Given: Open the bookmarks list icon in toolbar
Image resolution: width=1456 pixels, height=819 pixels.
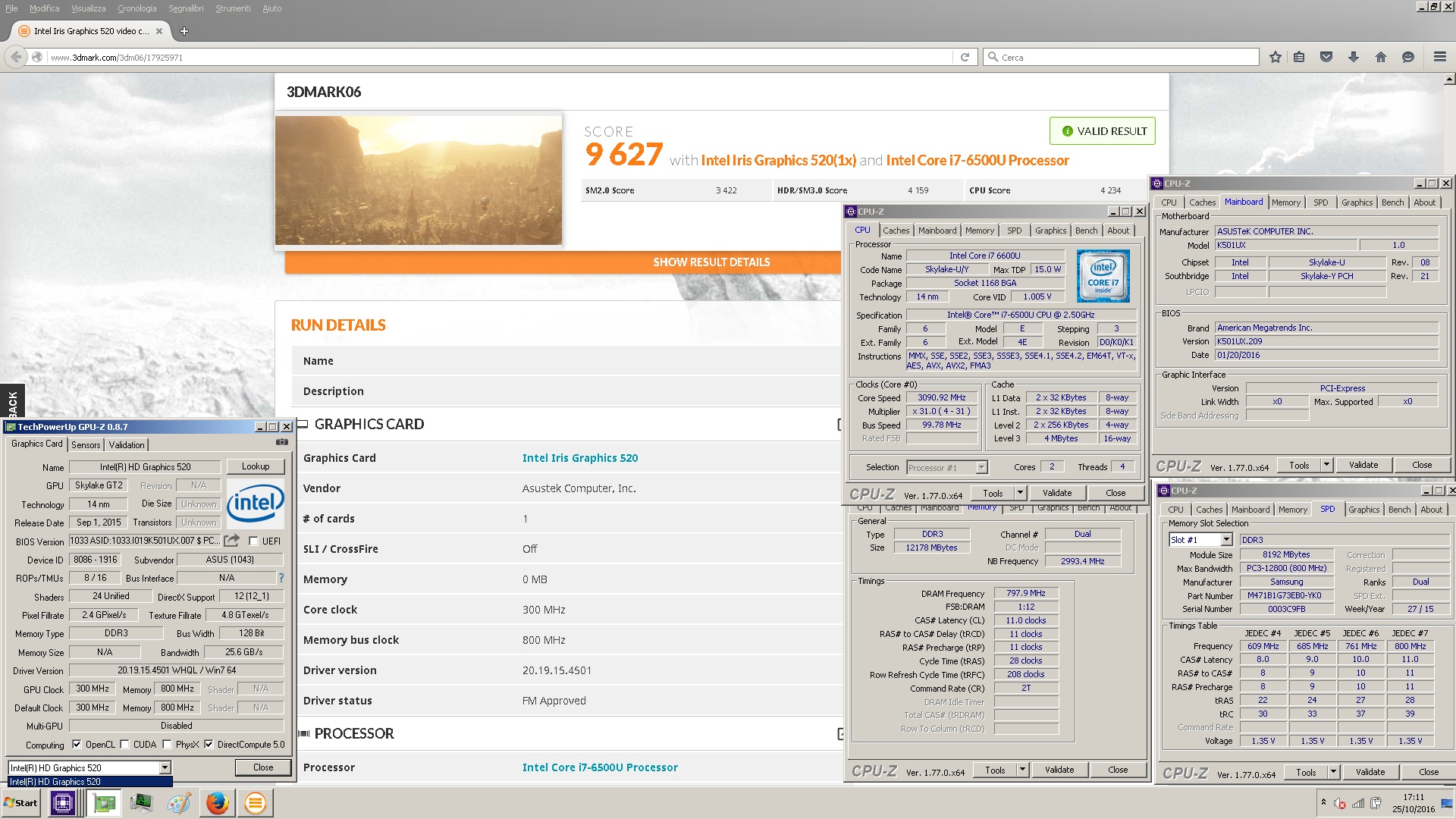Looking at the screenshot, I should coord(1299,57).
